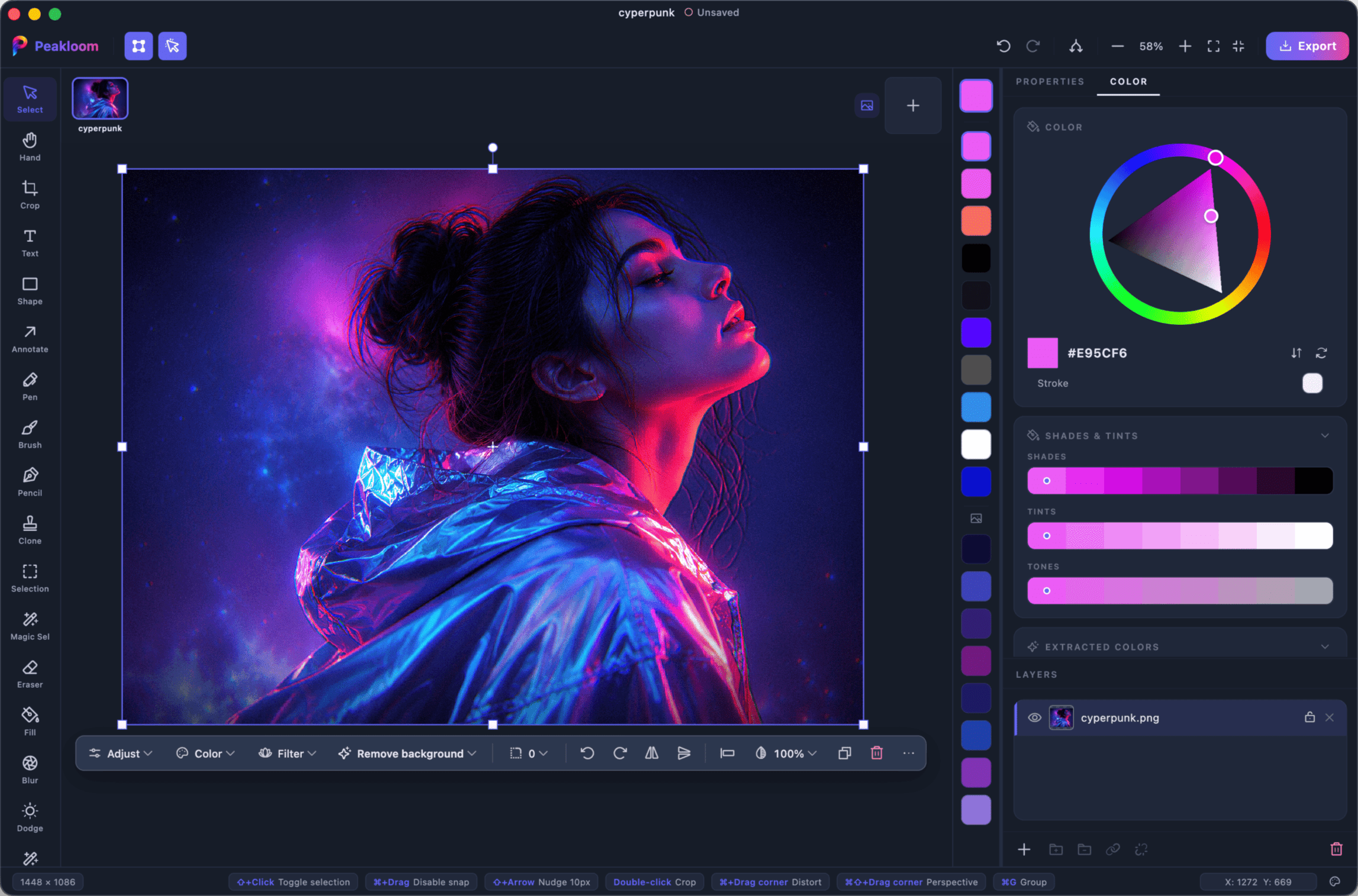Open the Adjust dropdown

tap(121, 753)
